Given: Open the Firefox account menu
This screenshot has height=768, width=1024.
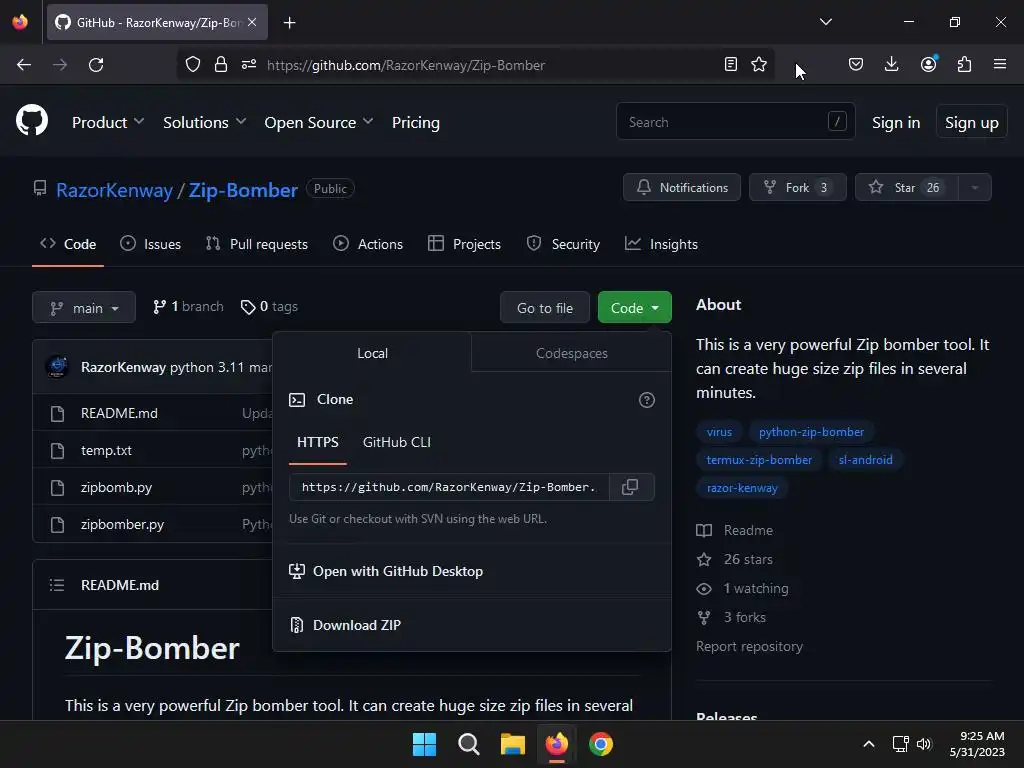Looking at the screenshot, I should (928, 65).
